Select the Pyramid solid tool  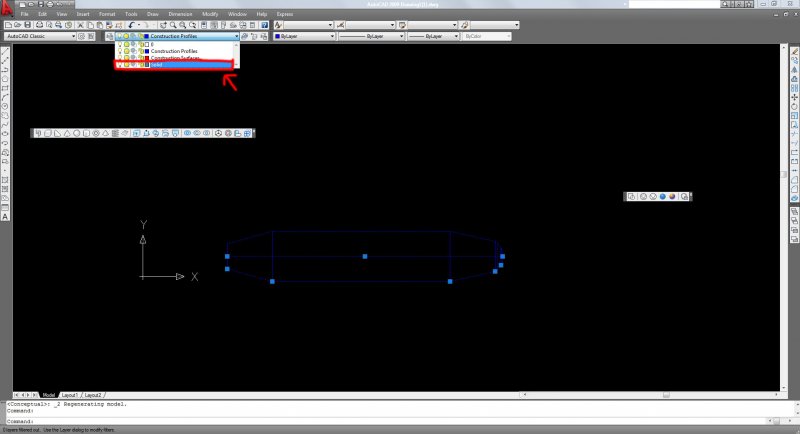click(x=106, y=133)
